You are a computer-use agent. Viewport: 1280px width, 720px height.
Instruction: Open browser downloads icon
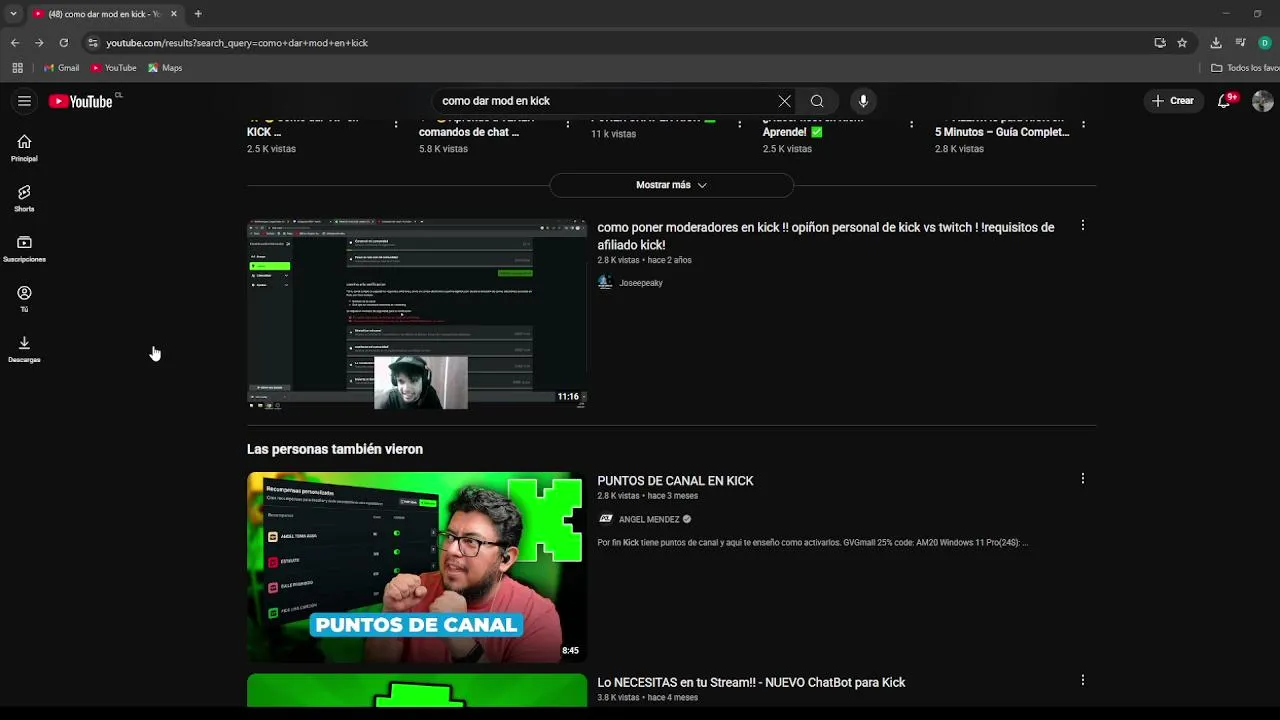(x=1216, y=43)
